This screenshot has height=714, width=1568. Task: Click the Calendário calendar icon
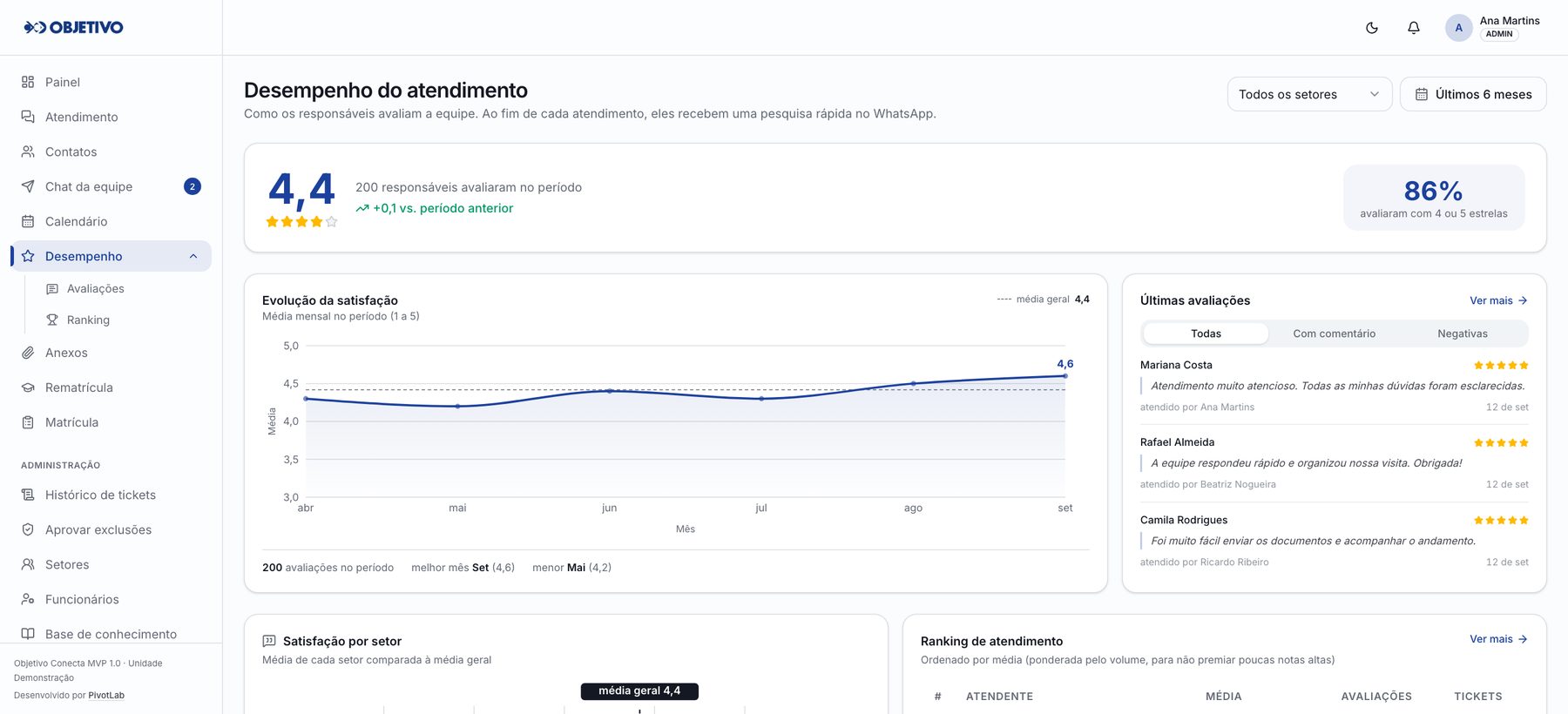pyautogui.click(x=28, y=221)
